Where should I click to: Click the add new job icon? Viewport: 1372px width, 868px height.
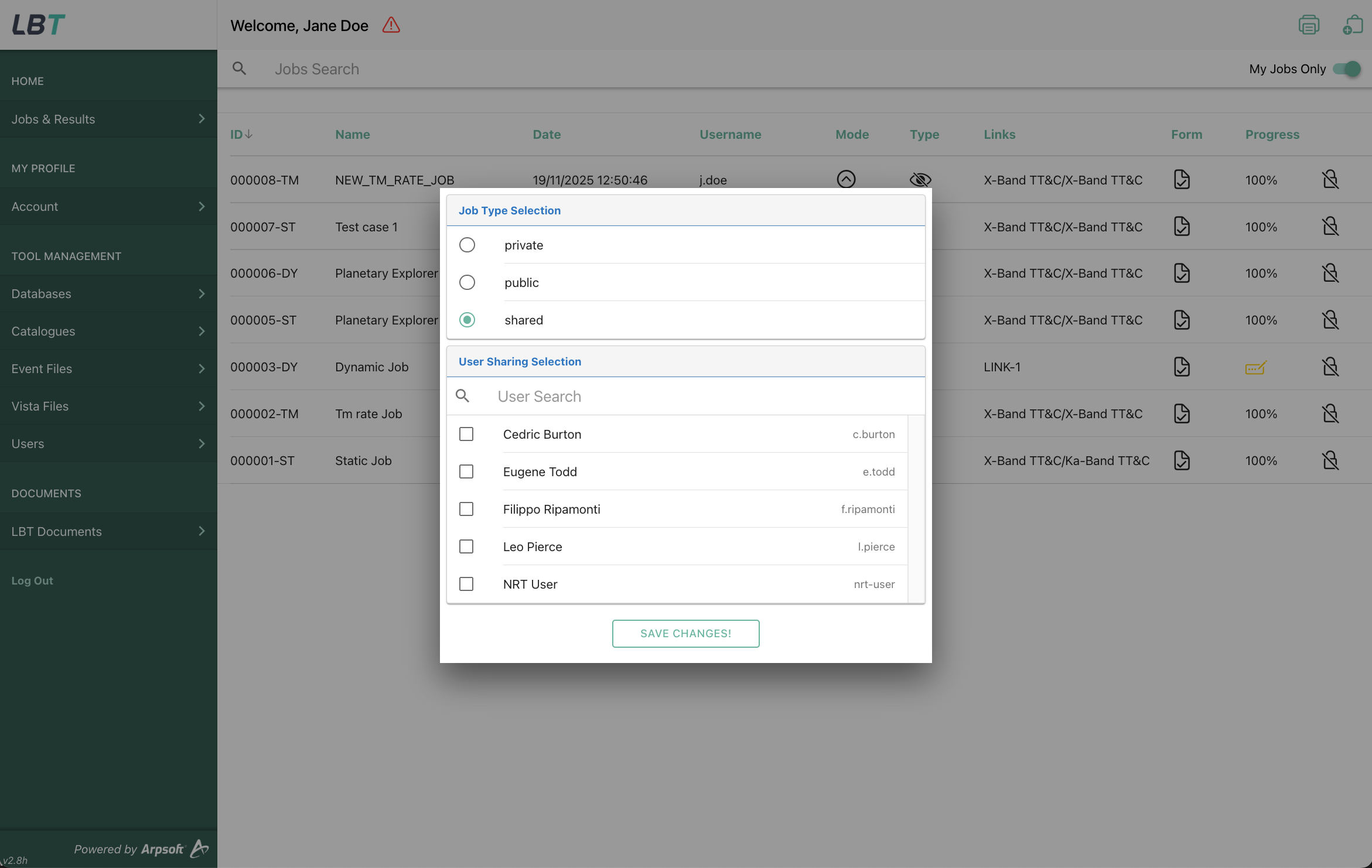point(1352,25)
